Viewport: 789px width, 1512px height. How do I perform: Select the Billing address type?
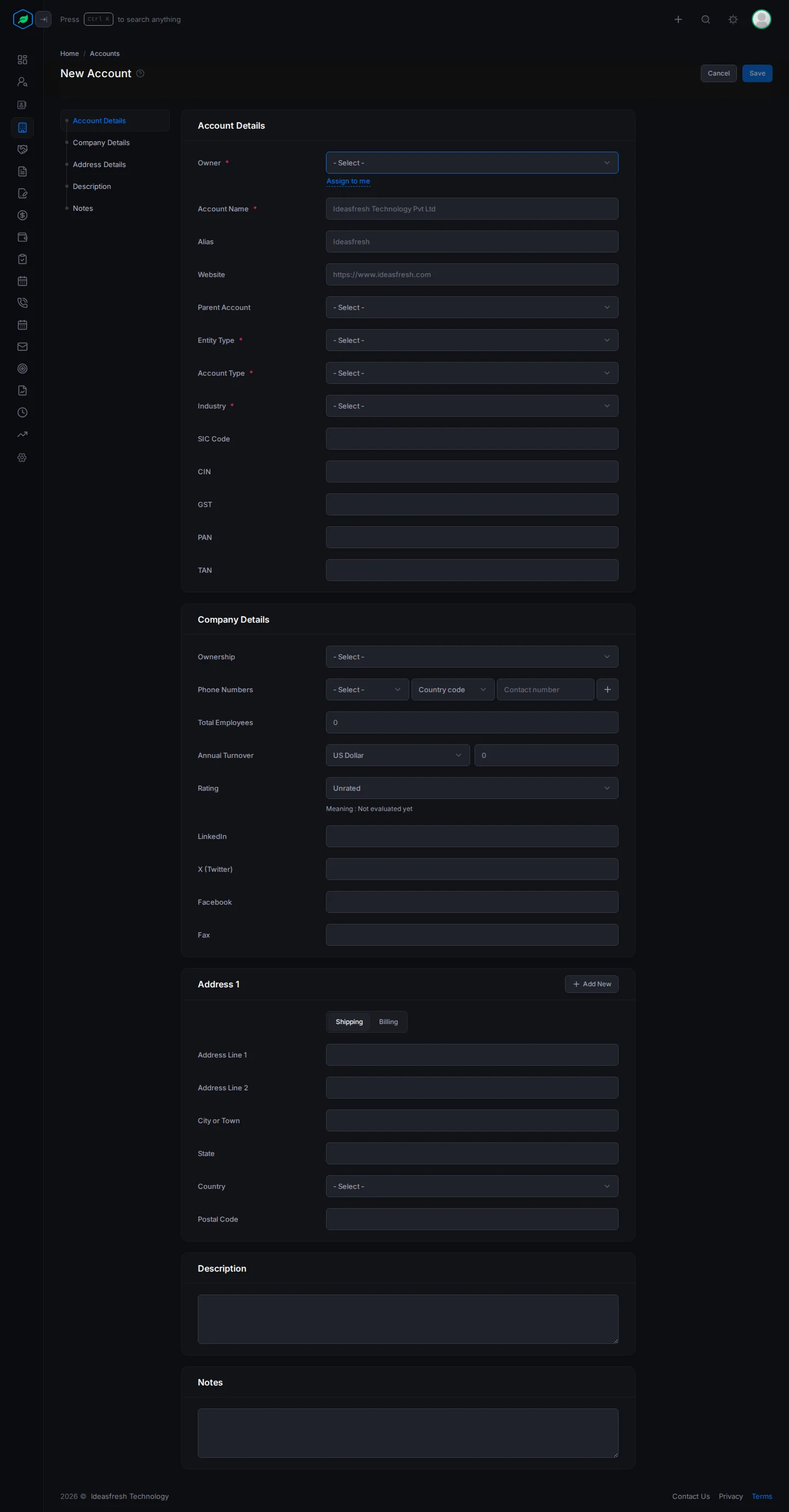(388, 1022)
